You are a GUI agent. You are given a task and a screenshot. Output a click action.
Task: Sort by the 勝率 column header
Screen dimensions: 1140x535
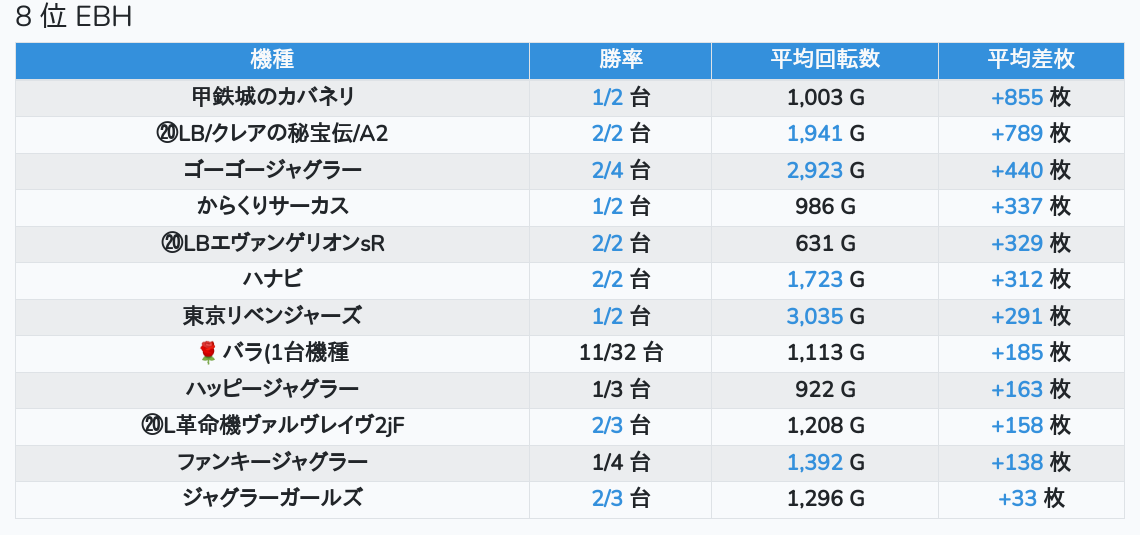[x=620, y=59]
